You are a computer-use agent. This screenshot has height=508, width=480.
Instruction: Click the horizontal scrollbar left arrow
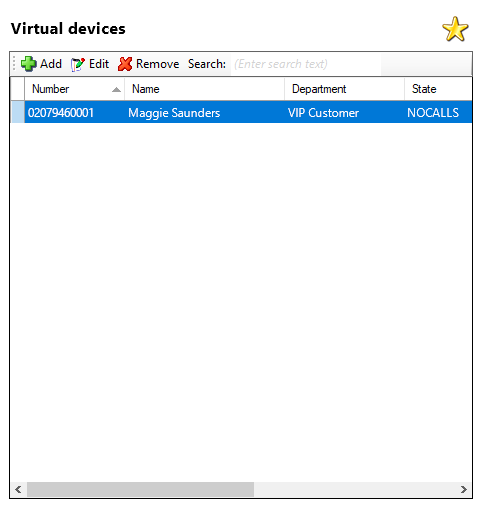point(18,489)
